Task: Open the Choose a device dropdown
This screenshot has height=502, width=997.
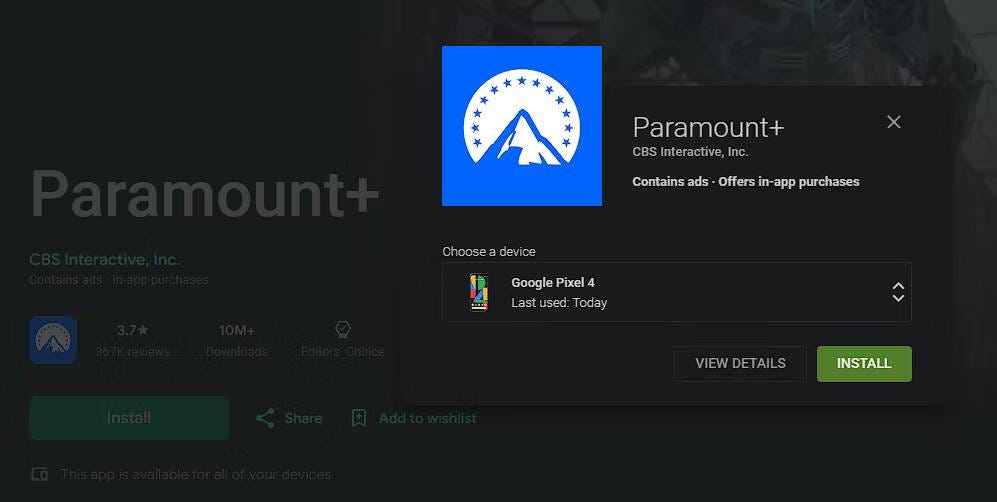Action: coord(677,292)
